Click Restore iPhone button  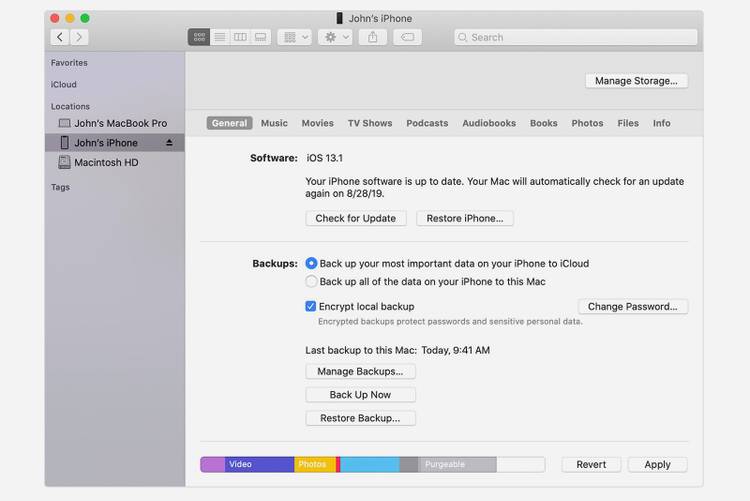tap(465, 218)
